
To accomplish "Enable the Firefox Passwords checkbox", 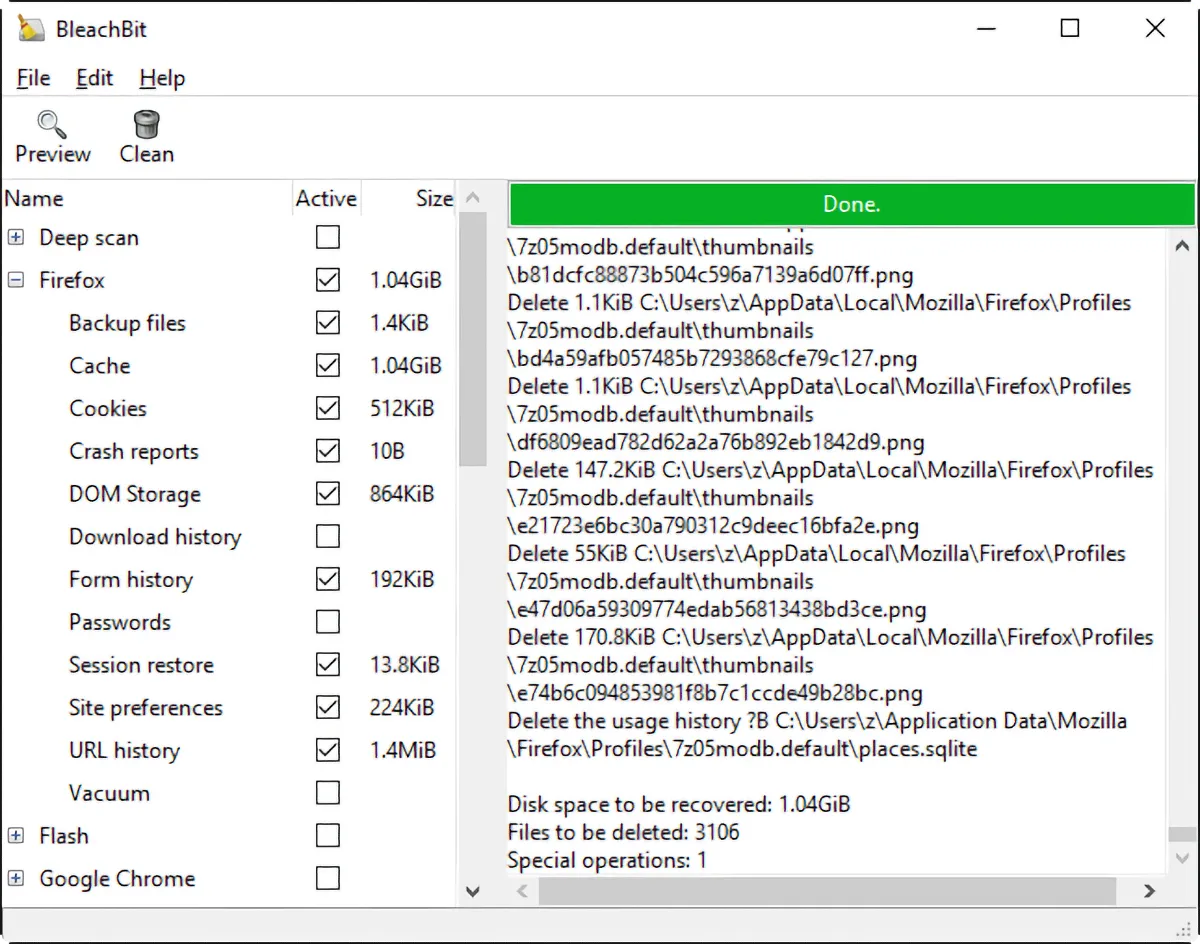I will point(327,622).
